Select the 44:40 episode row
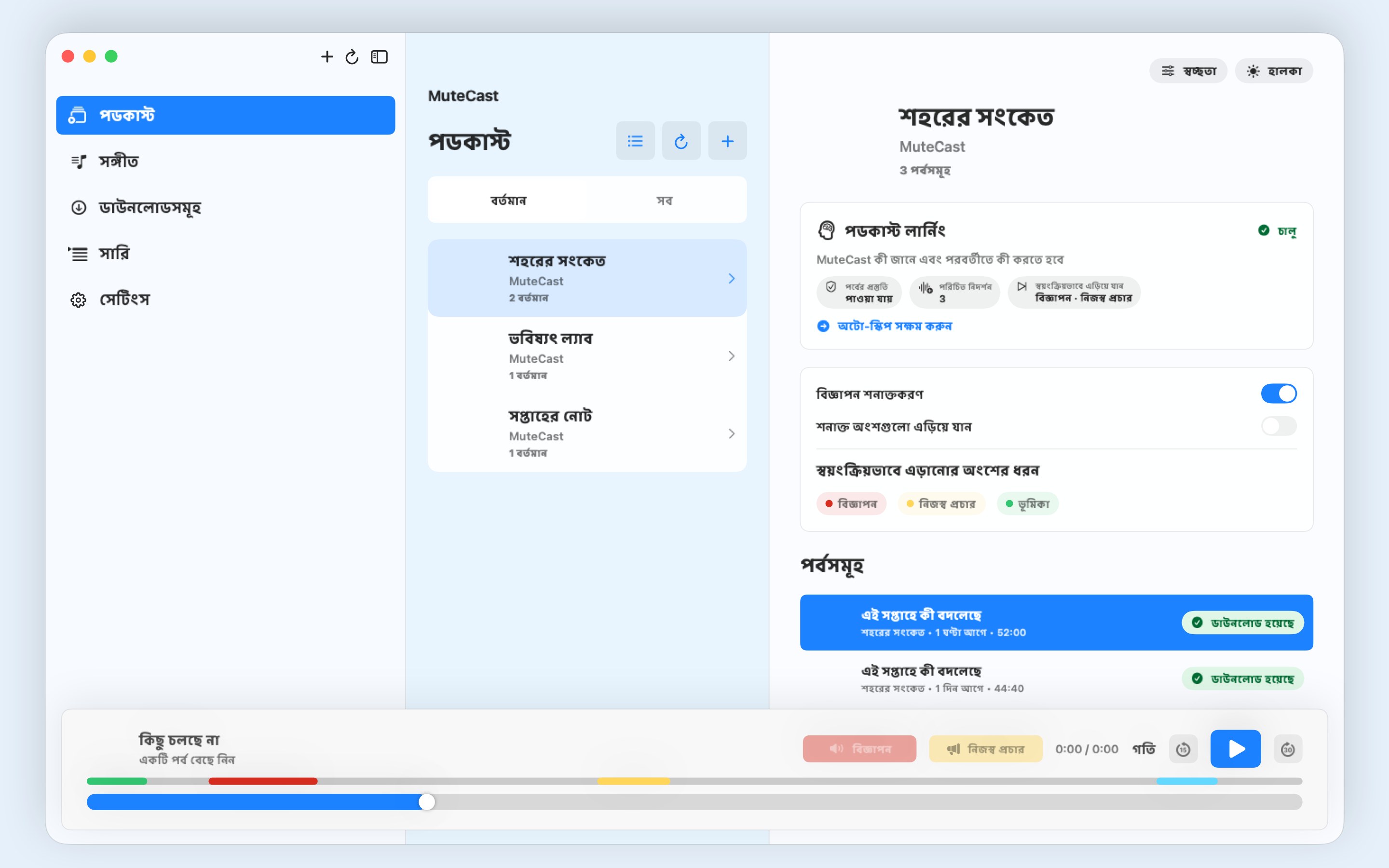The width and height of the screenshot is (1389, 868). (1056, 678)
